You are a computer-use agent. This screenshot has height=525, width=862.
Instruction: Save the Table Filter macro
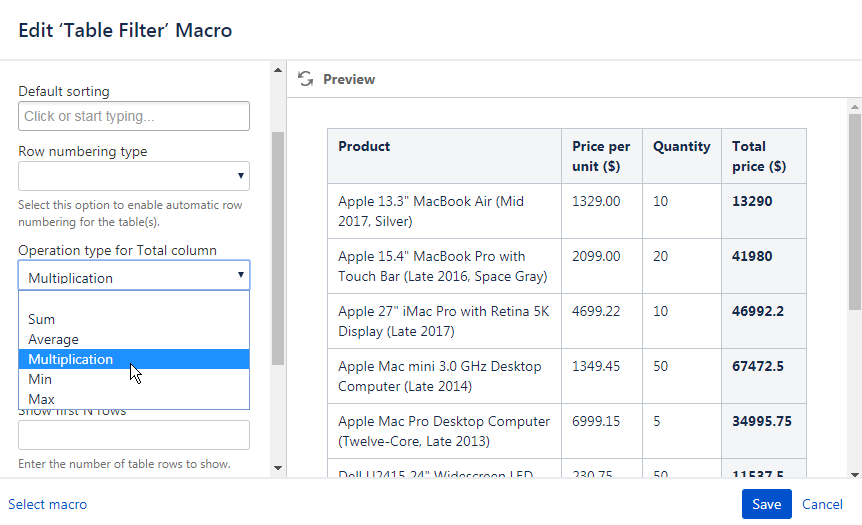pyautogui.click(x=766, y=504)
